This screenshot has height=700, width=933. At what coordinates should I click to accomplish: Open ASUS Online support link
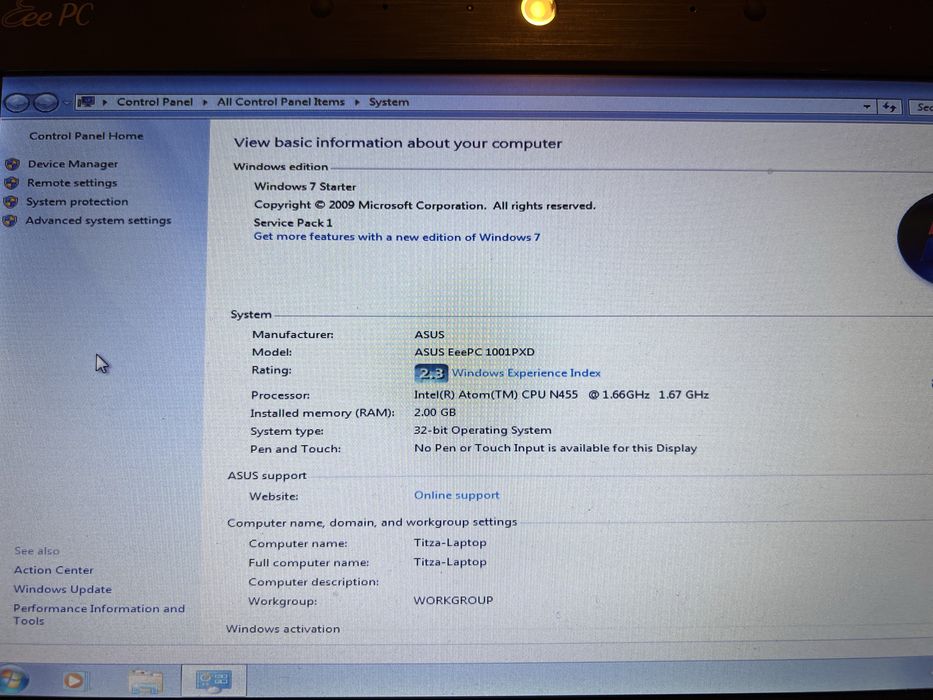tap(457, 495)
